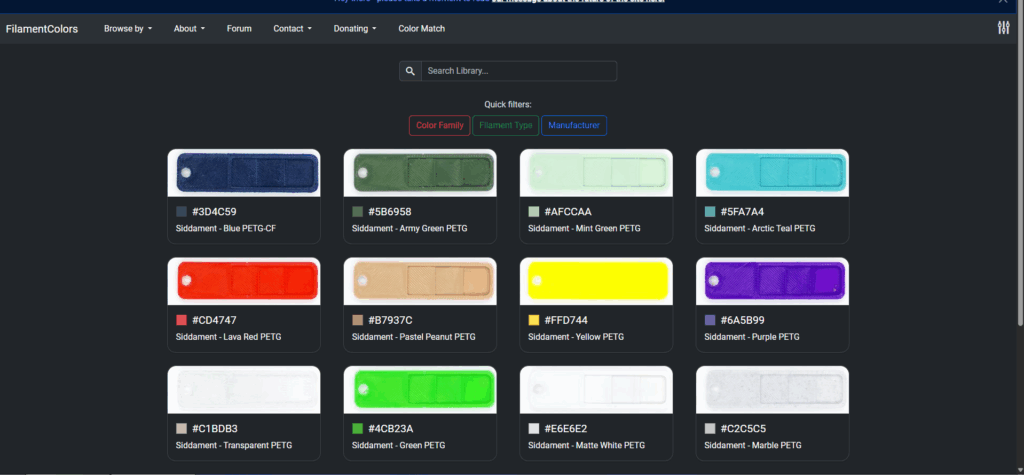Open the Siddament - Matte White PETG title

tap(586, 446)
